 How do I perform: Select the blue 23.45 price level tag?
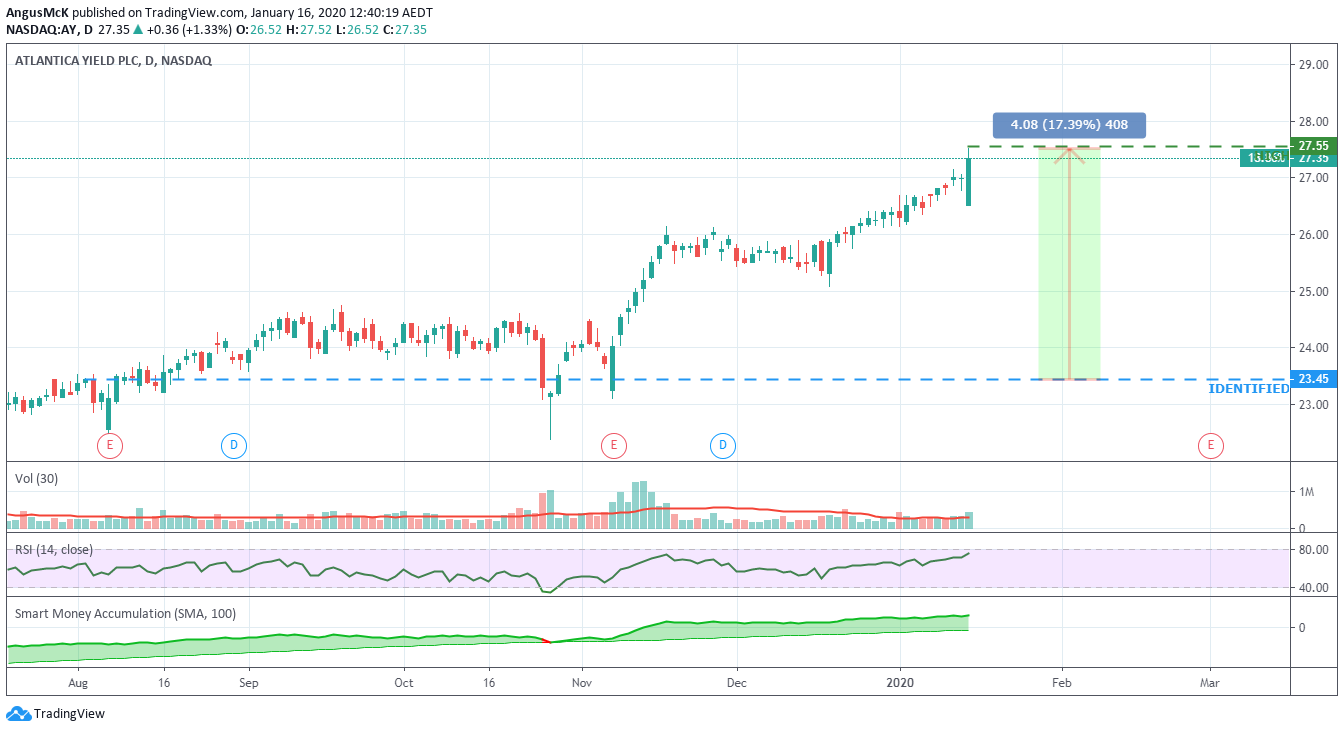coord(1313,379)
